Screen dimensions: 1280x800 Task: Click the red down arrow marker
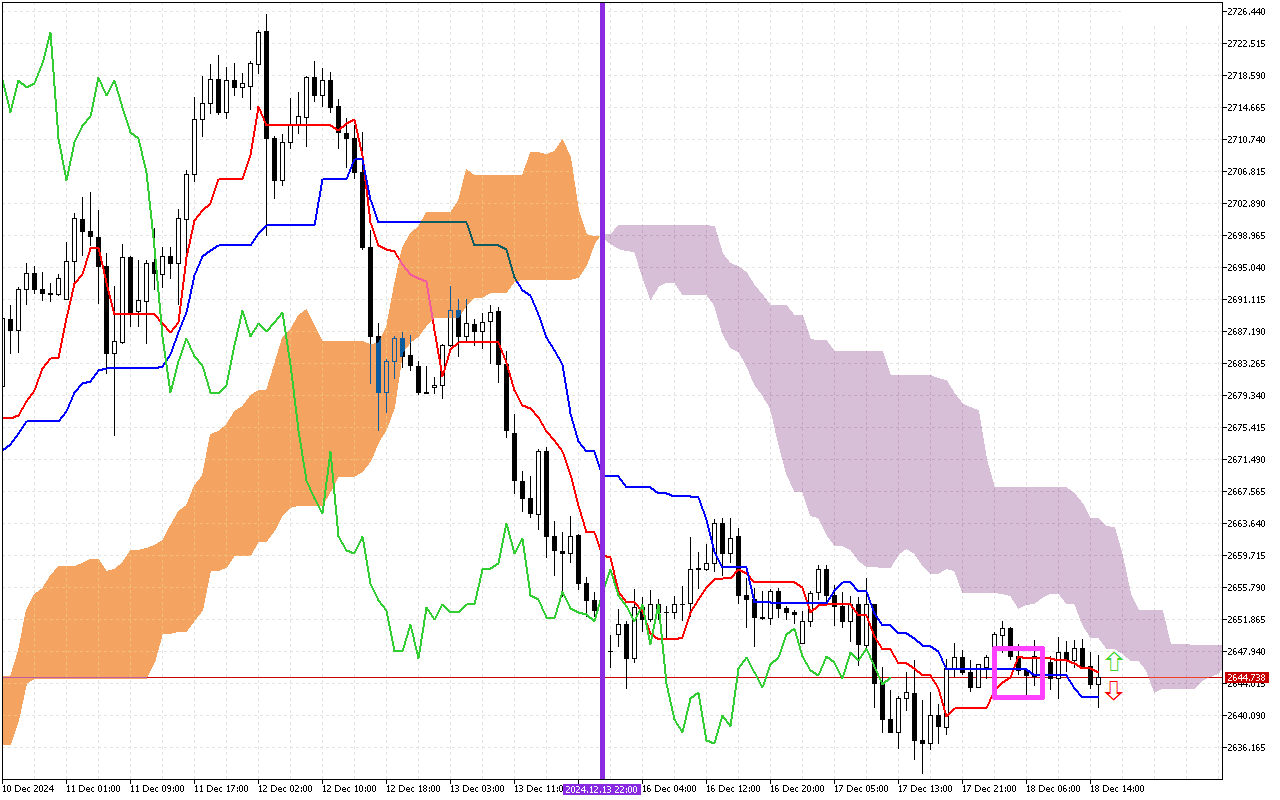click(x=1113, y=690)
